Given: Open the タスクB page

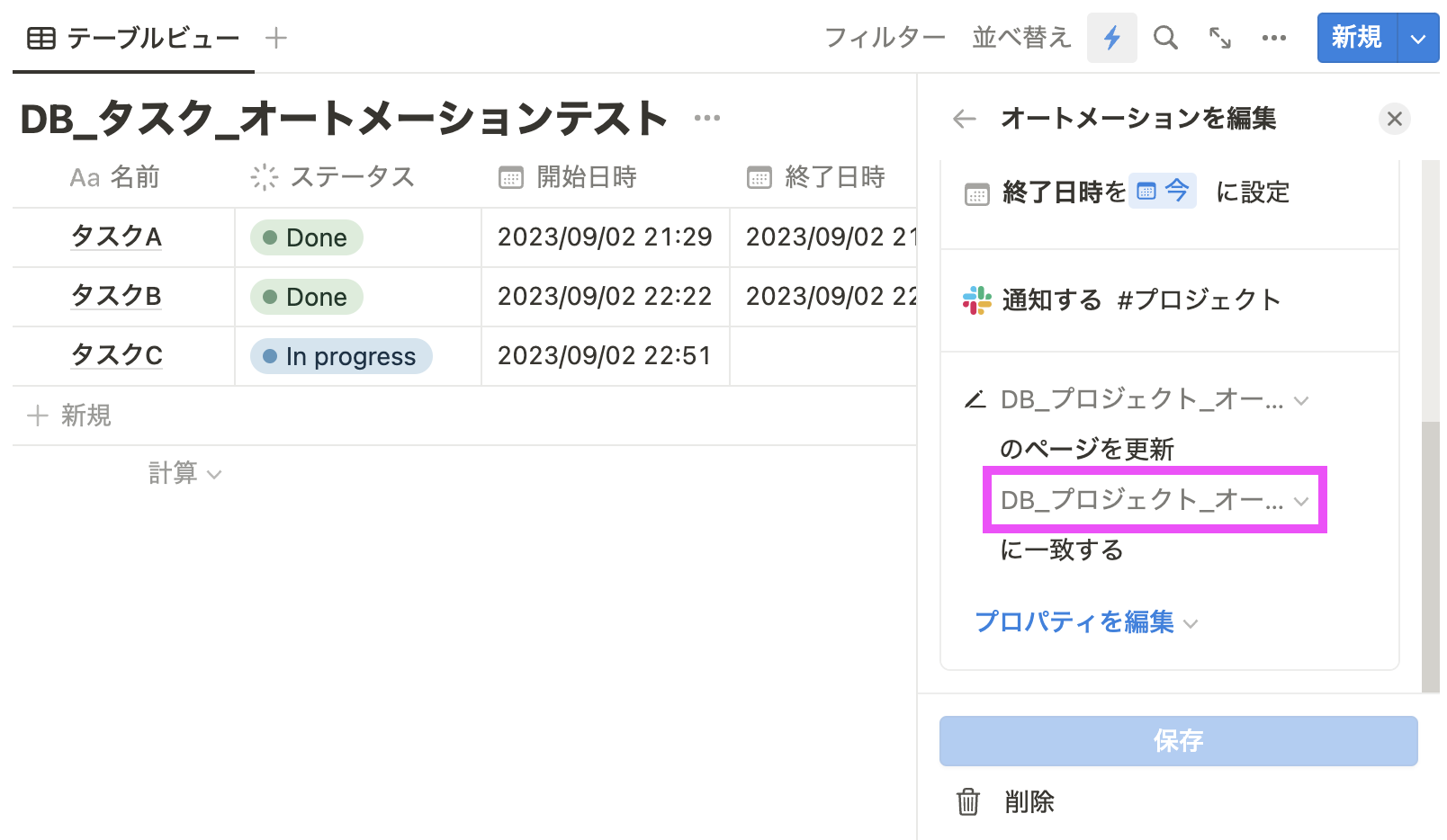Looking at the screenshot, I should pos(117,296).
